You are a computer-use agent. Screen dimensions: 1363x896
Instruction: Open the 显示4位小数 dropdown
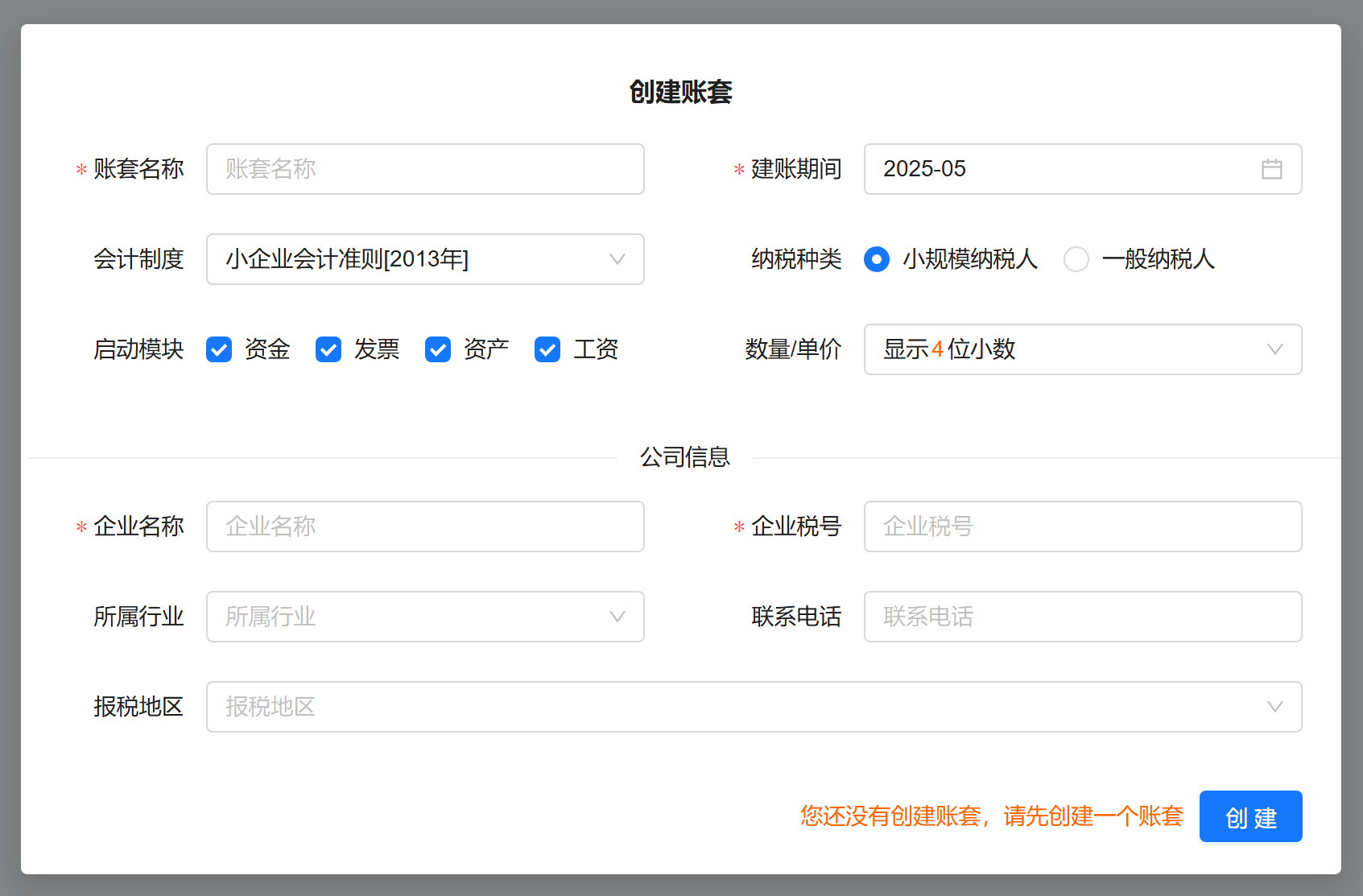click(1063, 349)
